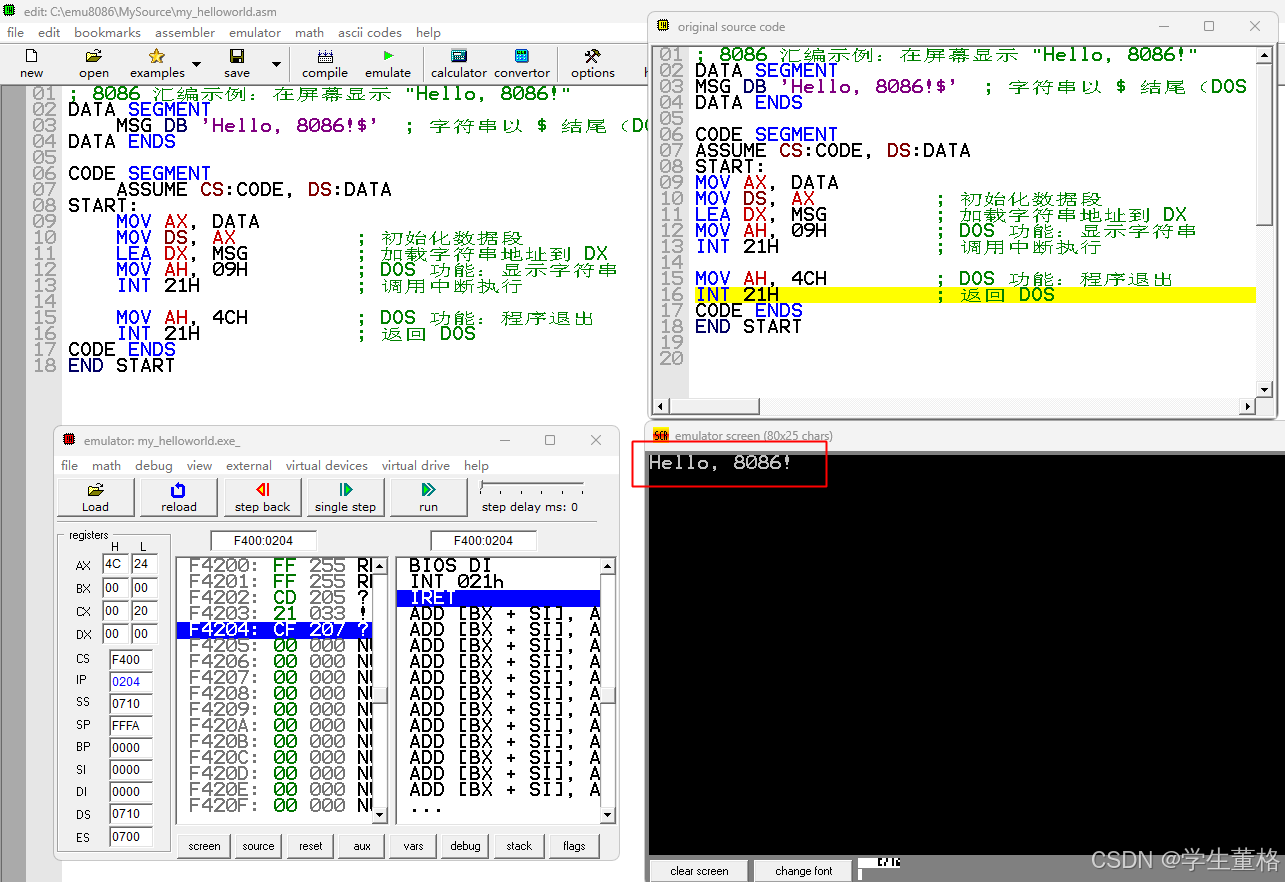Click the SP register field

(131, 726)
